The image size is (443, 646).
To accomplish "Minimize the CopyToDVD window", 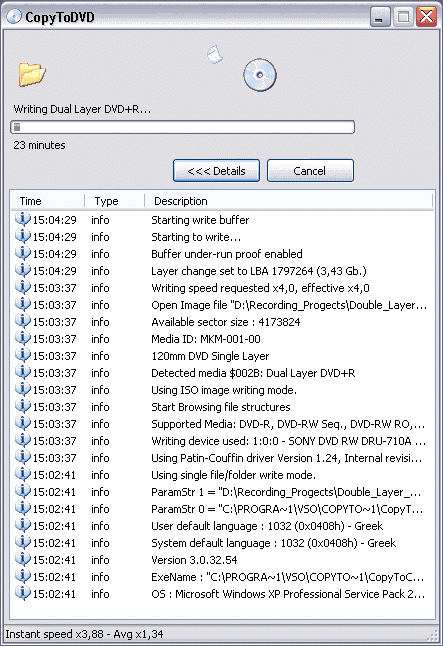I will point(380,17).
